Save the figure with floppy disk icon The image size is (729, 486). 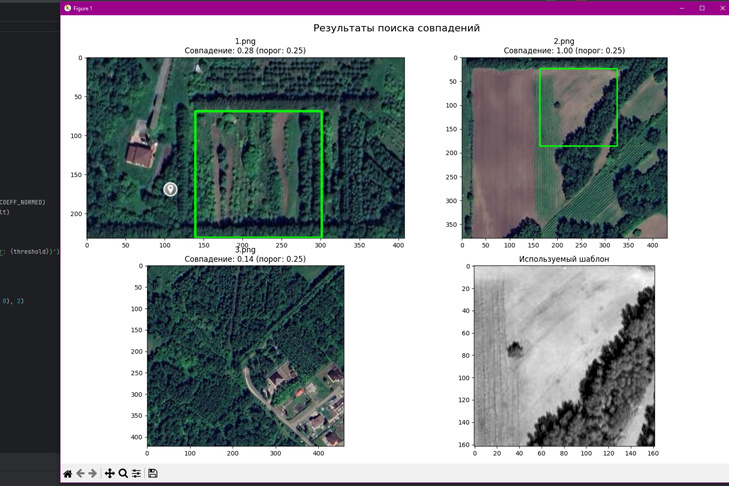tap(152, 473)
